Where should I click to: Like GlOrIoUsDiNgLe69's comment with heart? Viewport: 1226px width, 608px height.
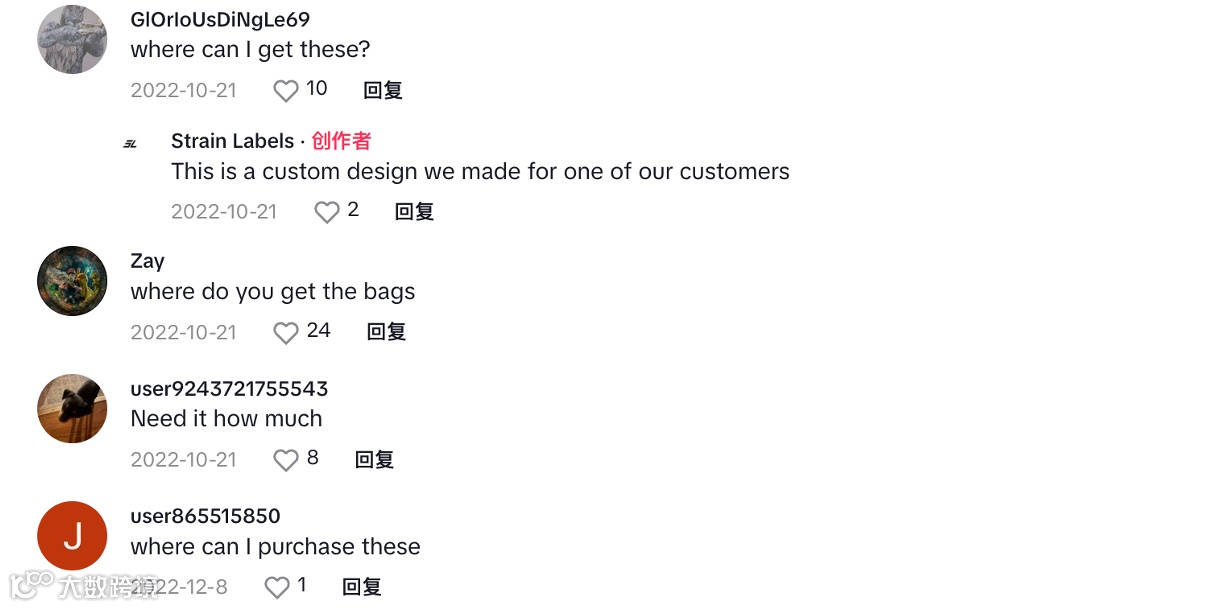[286, 91]
